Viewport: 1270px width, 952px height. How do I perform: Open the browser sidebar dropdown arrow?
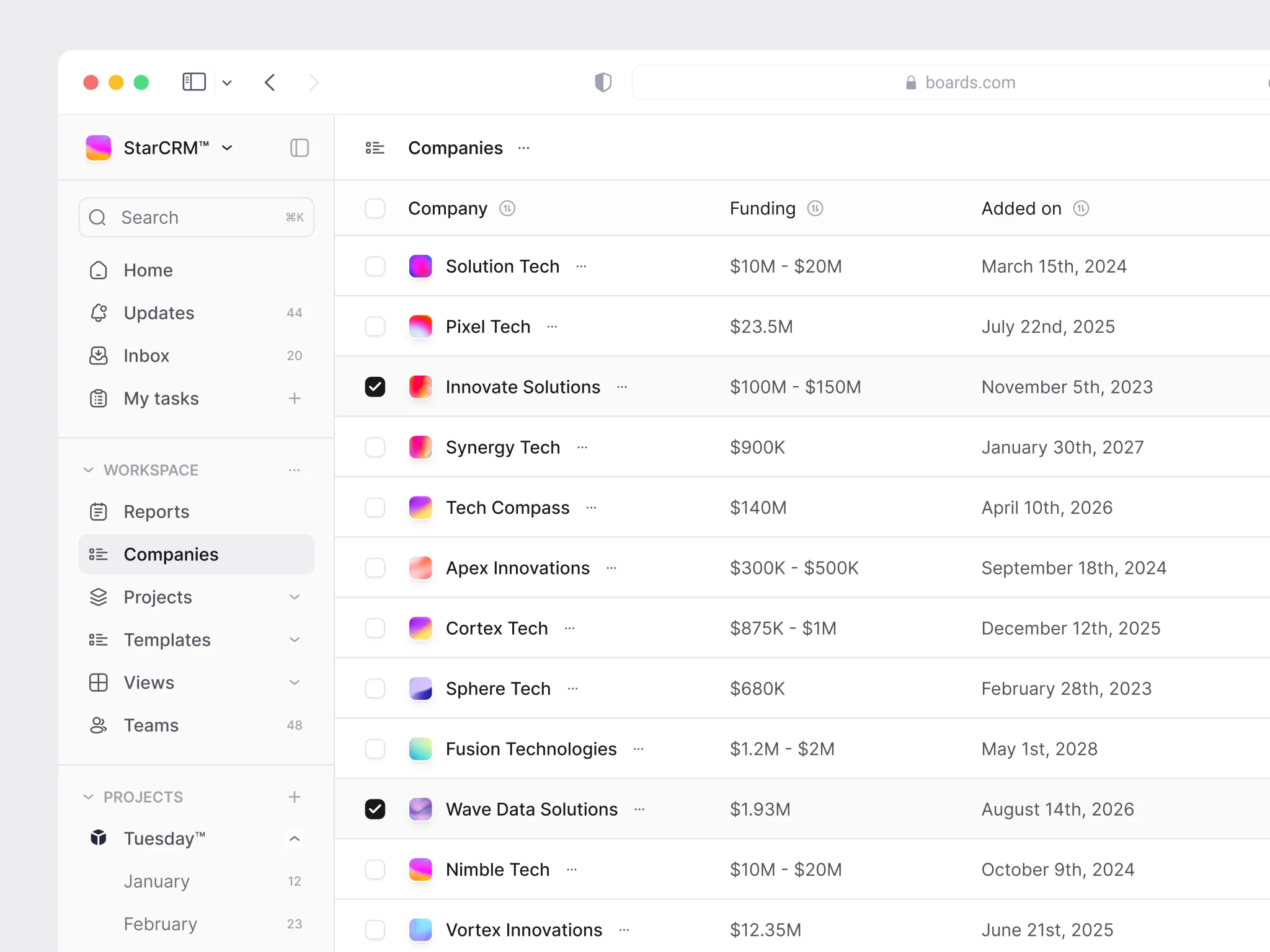(227, 82)
